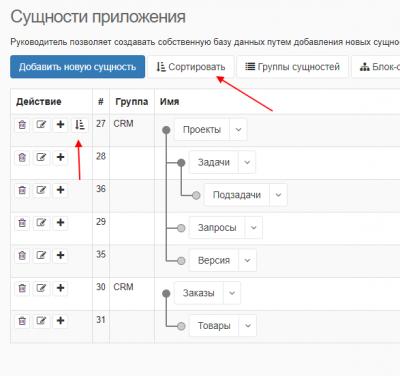Open the Задачи dropdown chevron

coord(247,162)
